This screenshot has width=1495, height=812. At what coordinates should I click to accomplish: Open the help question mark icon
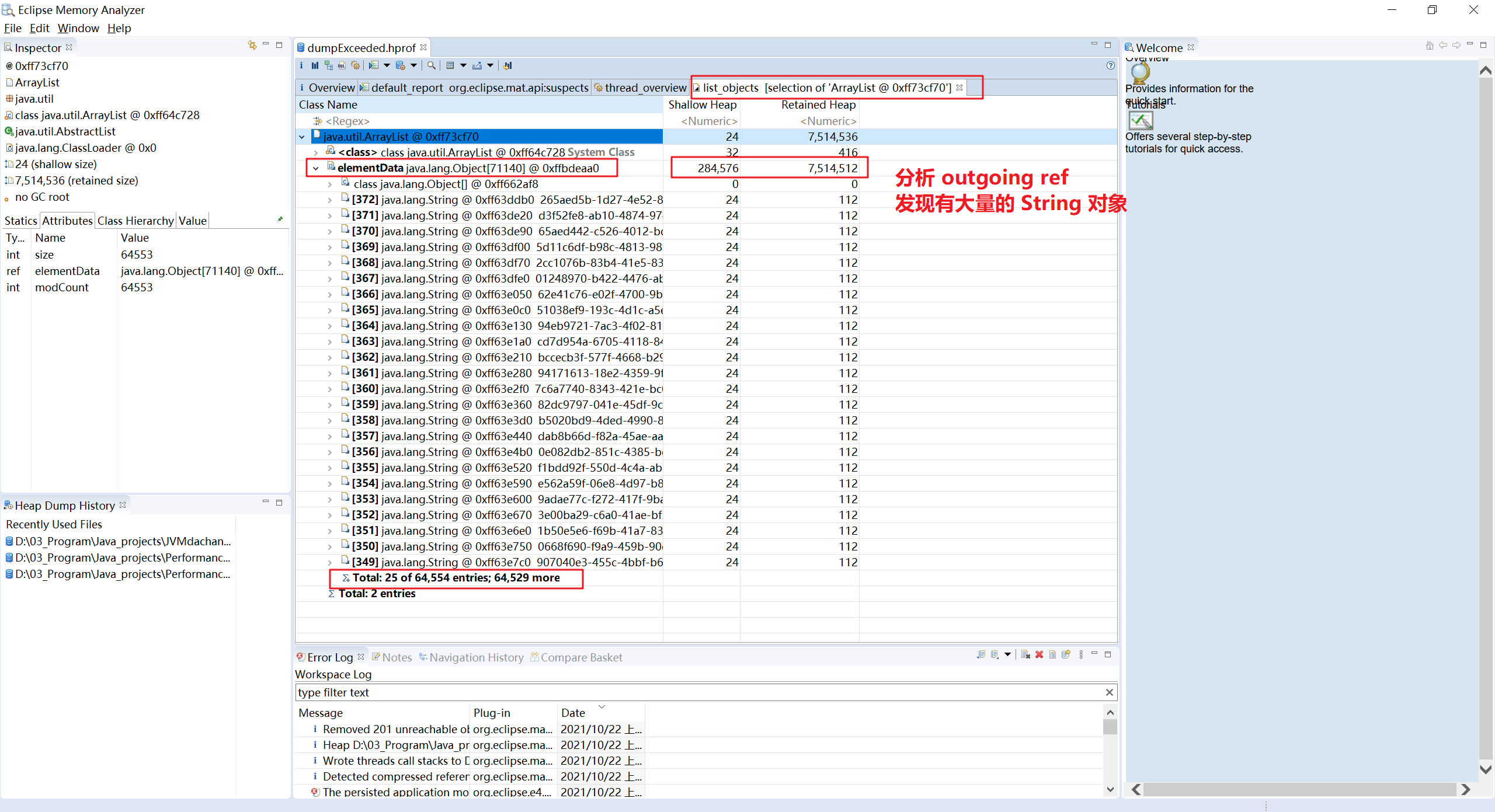click(1110, 65)
